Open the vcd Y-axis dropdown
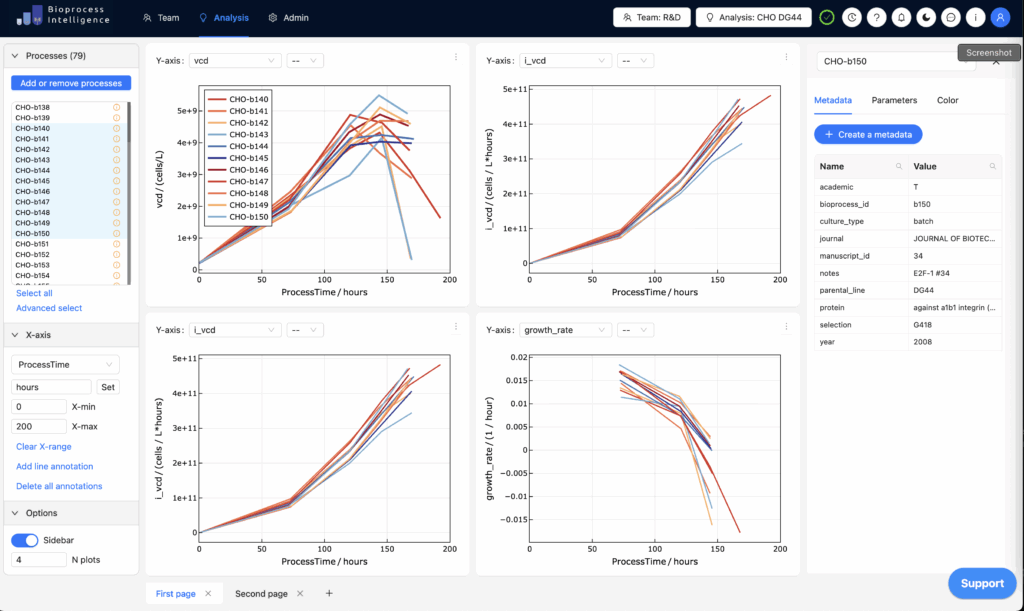This screenshot has width=1024, height=611. (235, 61)
